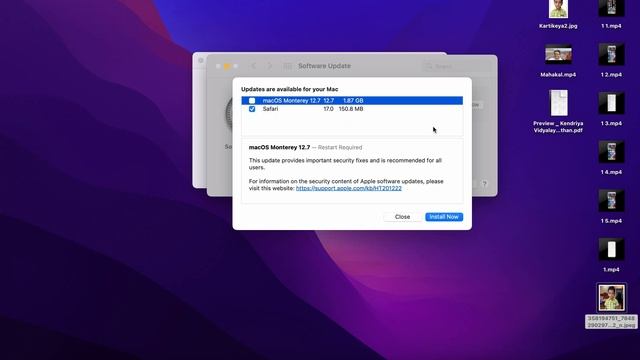Click the Install Now button
The image size is (640, 360).
pos(444,217)
